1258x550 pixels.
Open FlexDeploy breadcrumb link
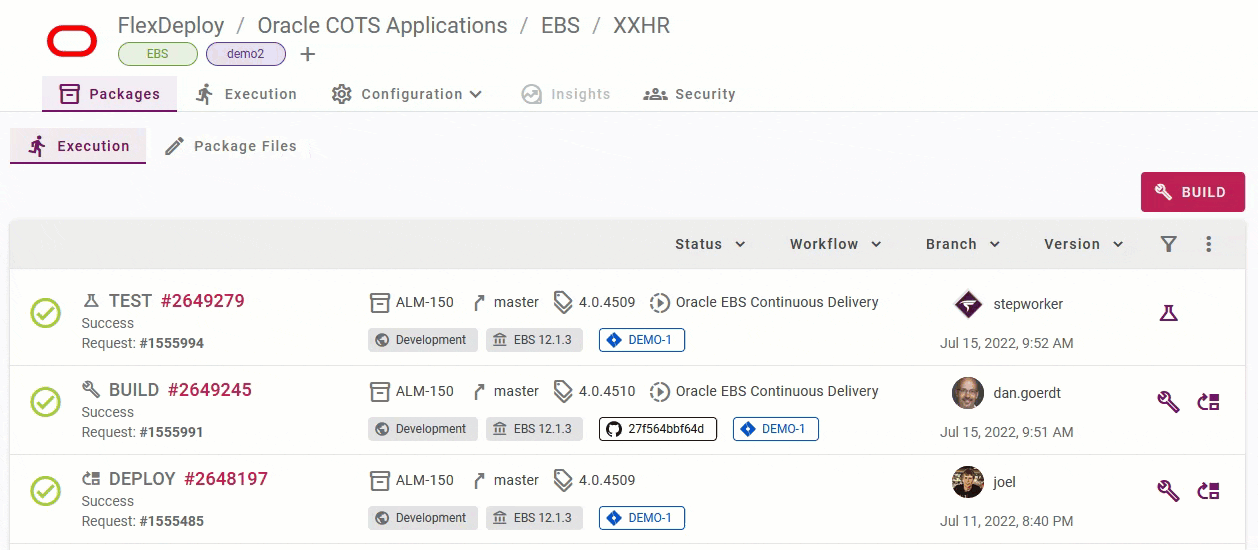171,25
